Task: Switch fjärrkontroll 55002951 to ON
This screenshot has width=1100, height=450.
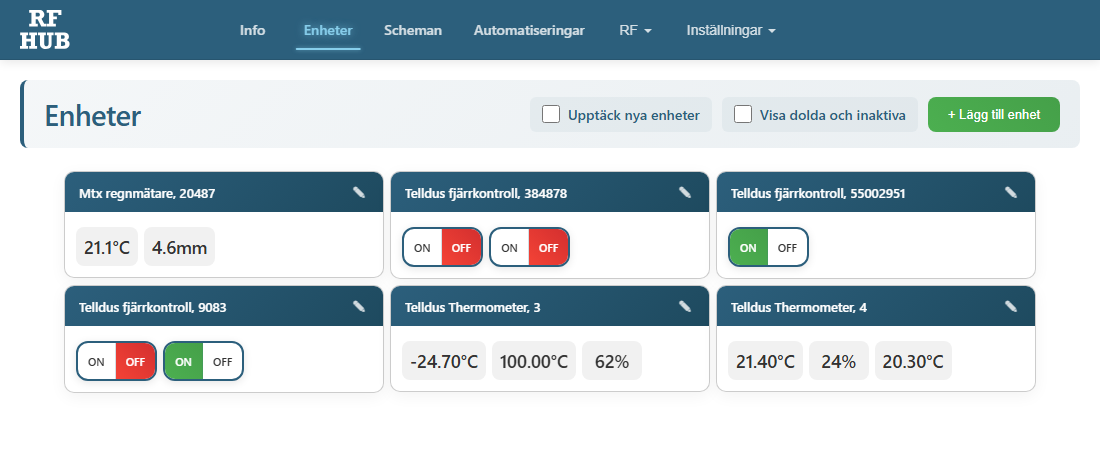Action: tap(749, 247)
